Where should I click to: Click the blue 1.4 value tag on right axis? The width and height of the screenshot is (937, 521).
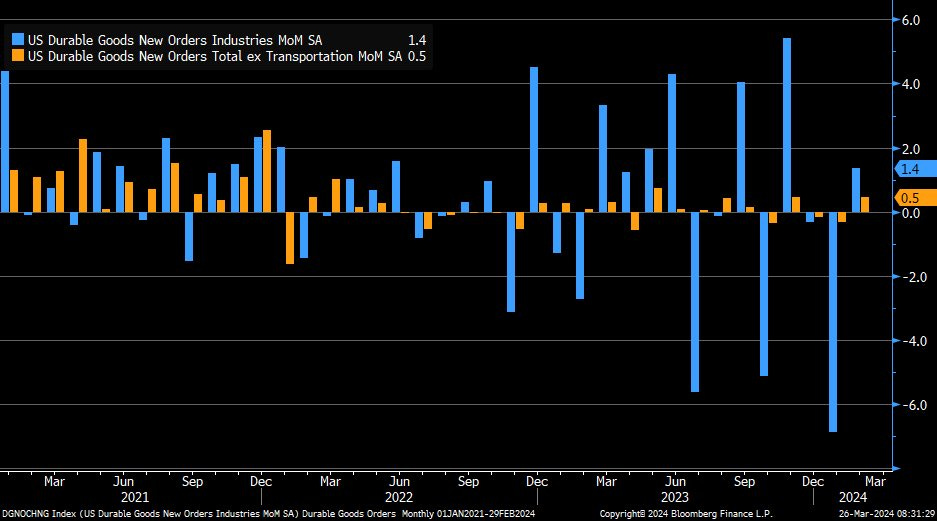click(908, 169)
